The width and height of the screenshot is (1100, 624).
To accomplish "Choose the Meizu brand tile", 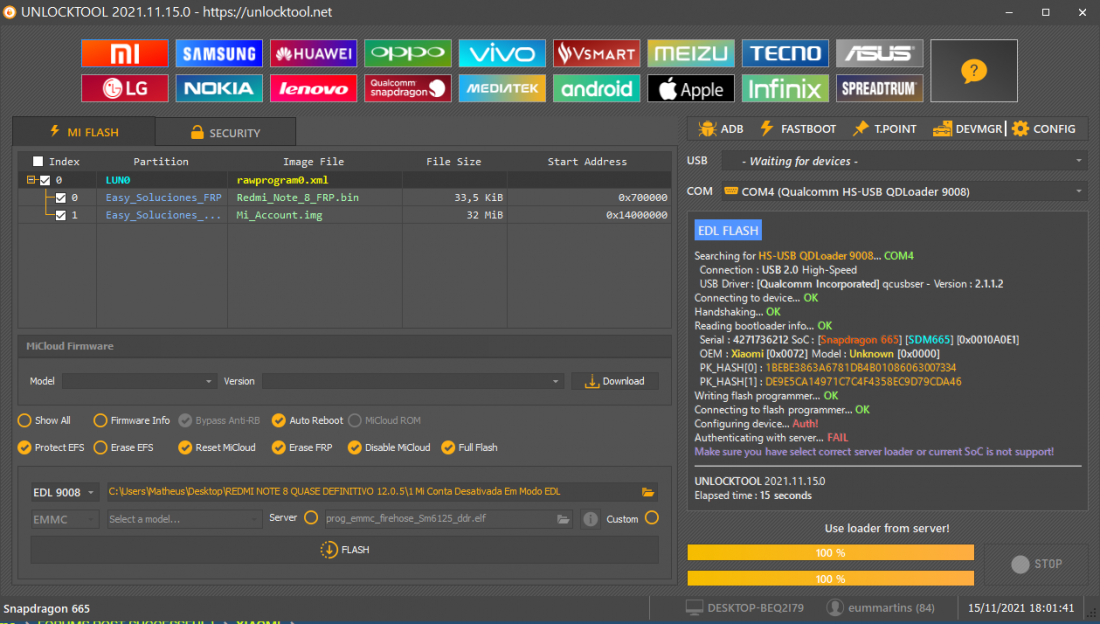I will pos(690,53).
